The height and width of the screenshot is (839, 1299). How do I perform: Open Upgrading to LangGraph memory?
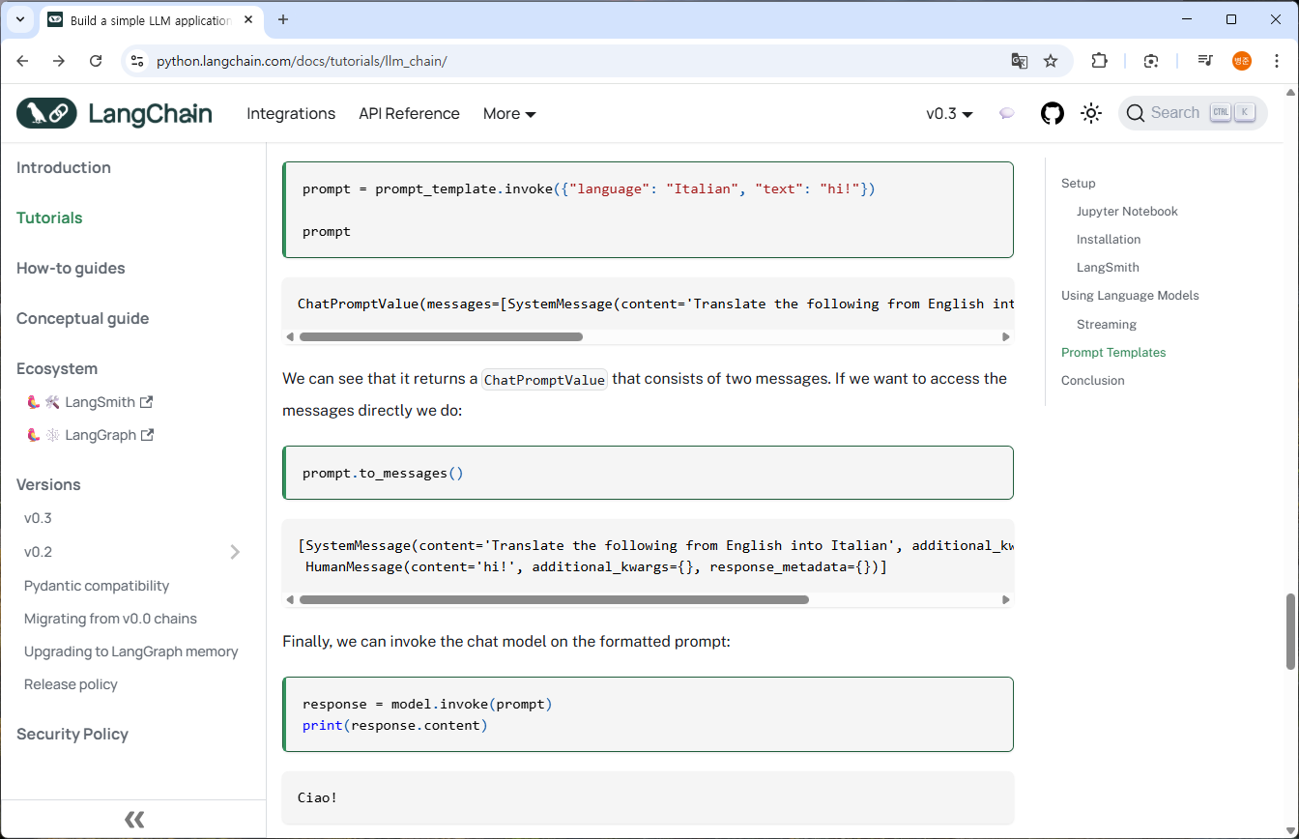(131, 651)
